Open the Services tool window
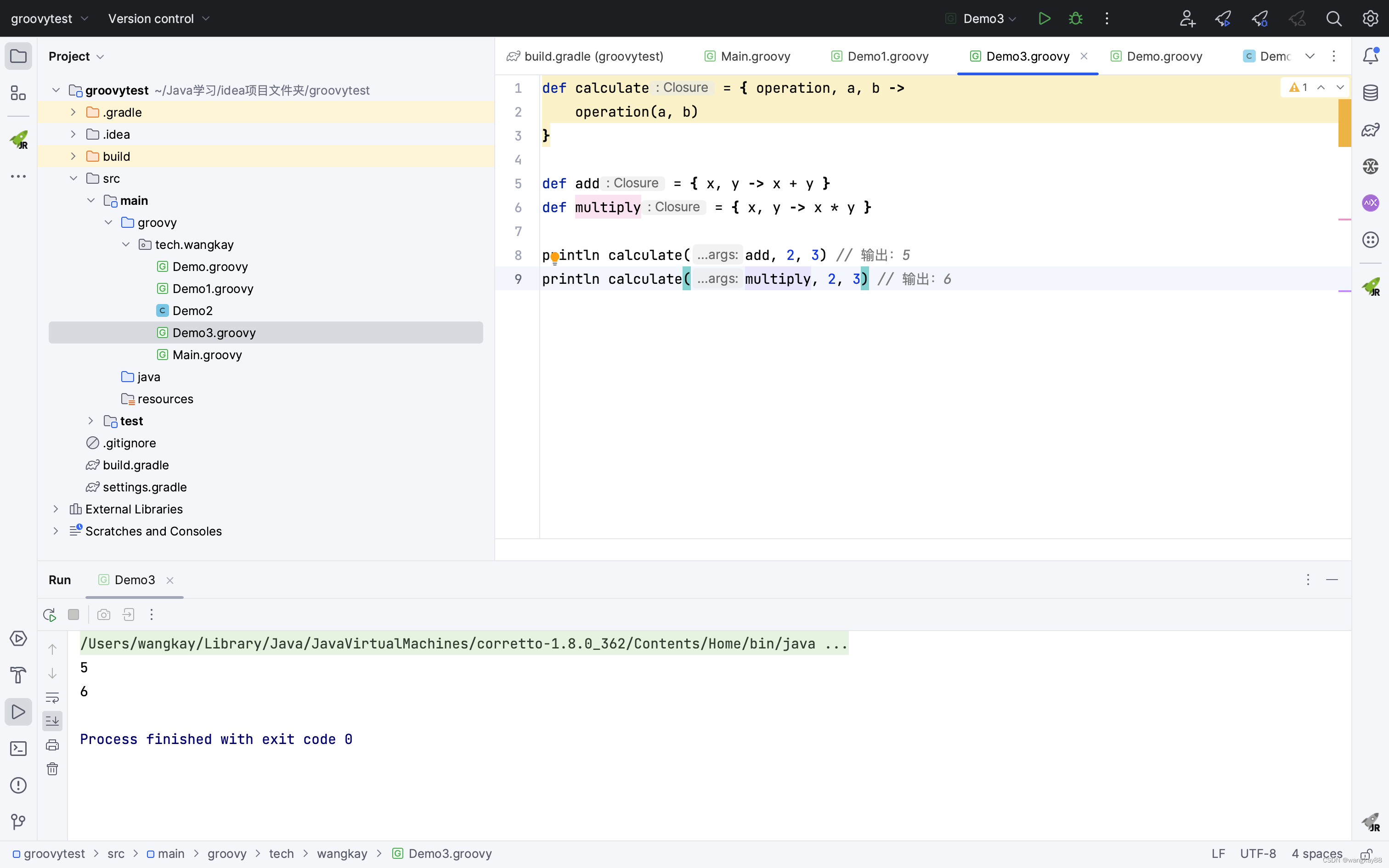Screen dimensions: 1389x868 [x=18, y=638]
